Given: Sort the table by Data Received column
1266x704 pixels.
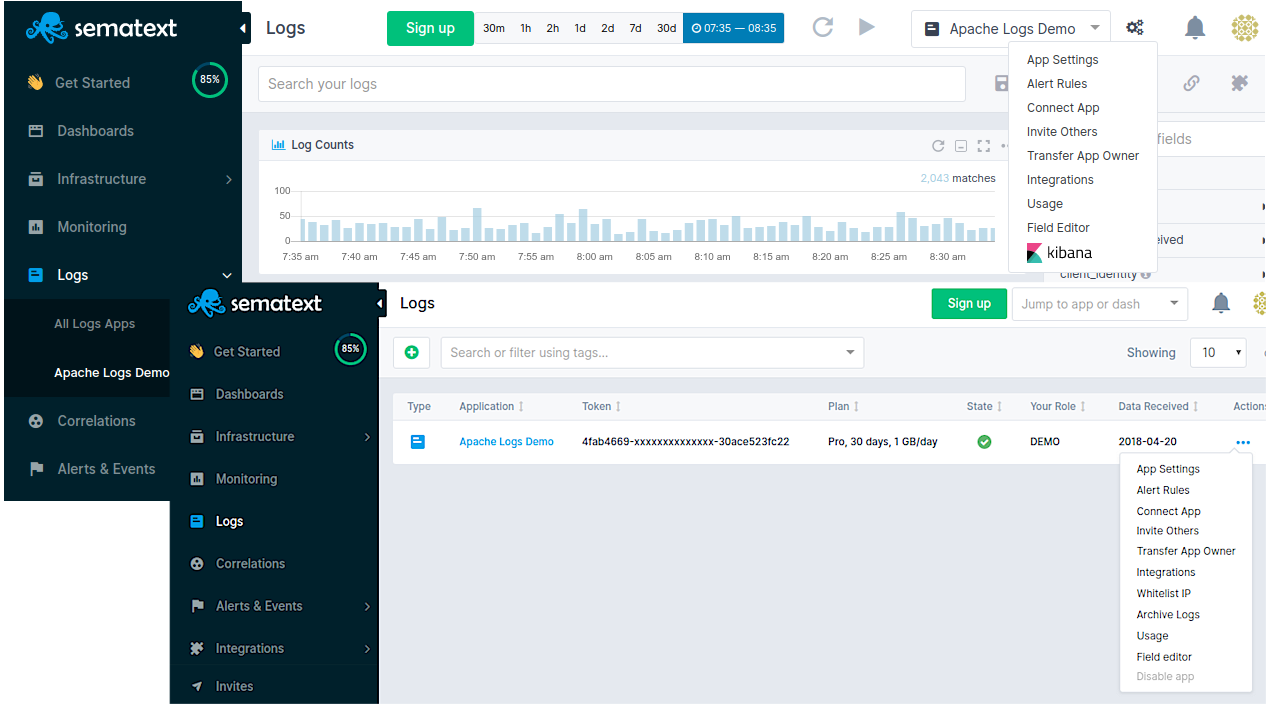Looking at the screenshot, I should pyautogui.click(x=1158, y=407).
